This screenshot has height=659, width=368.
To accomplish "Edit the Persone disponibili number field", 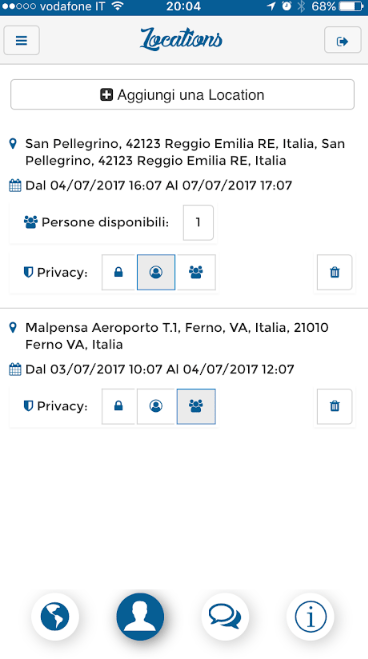I will 198,222.
